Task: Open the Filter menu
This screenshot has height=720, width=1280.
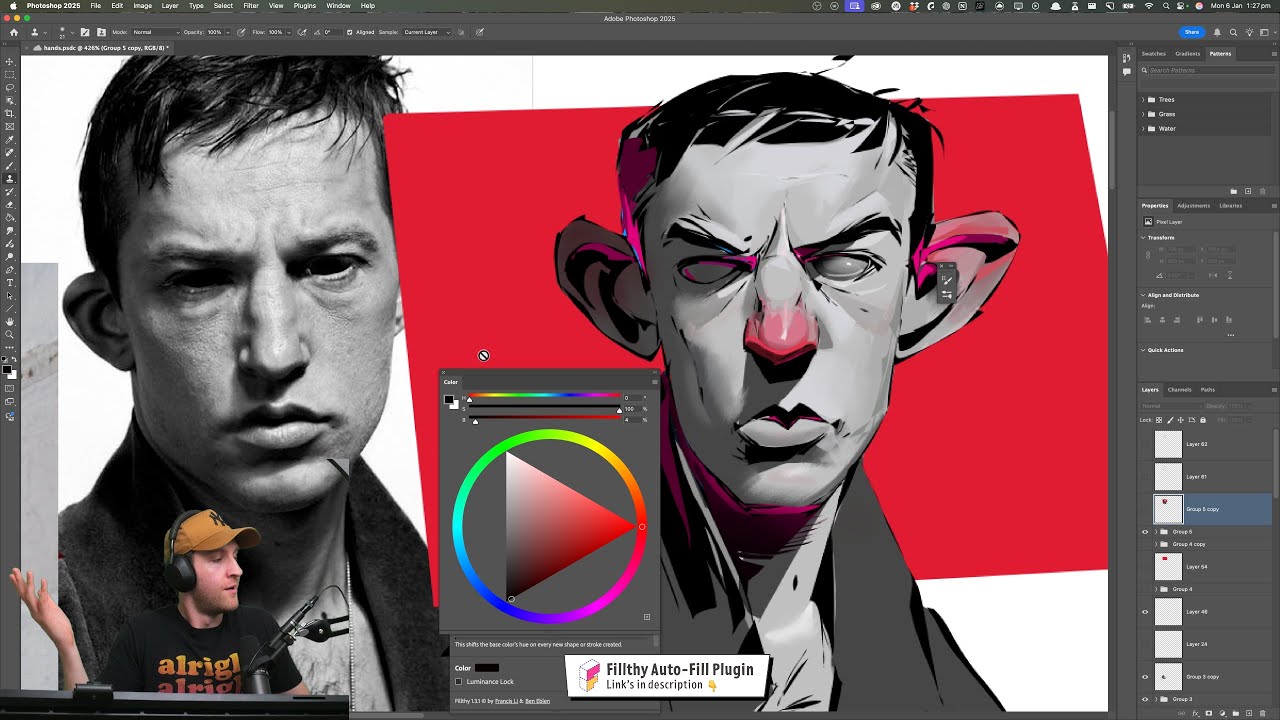Action: (251, 6)
